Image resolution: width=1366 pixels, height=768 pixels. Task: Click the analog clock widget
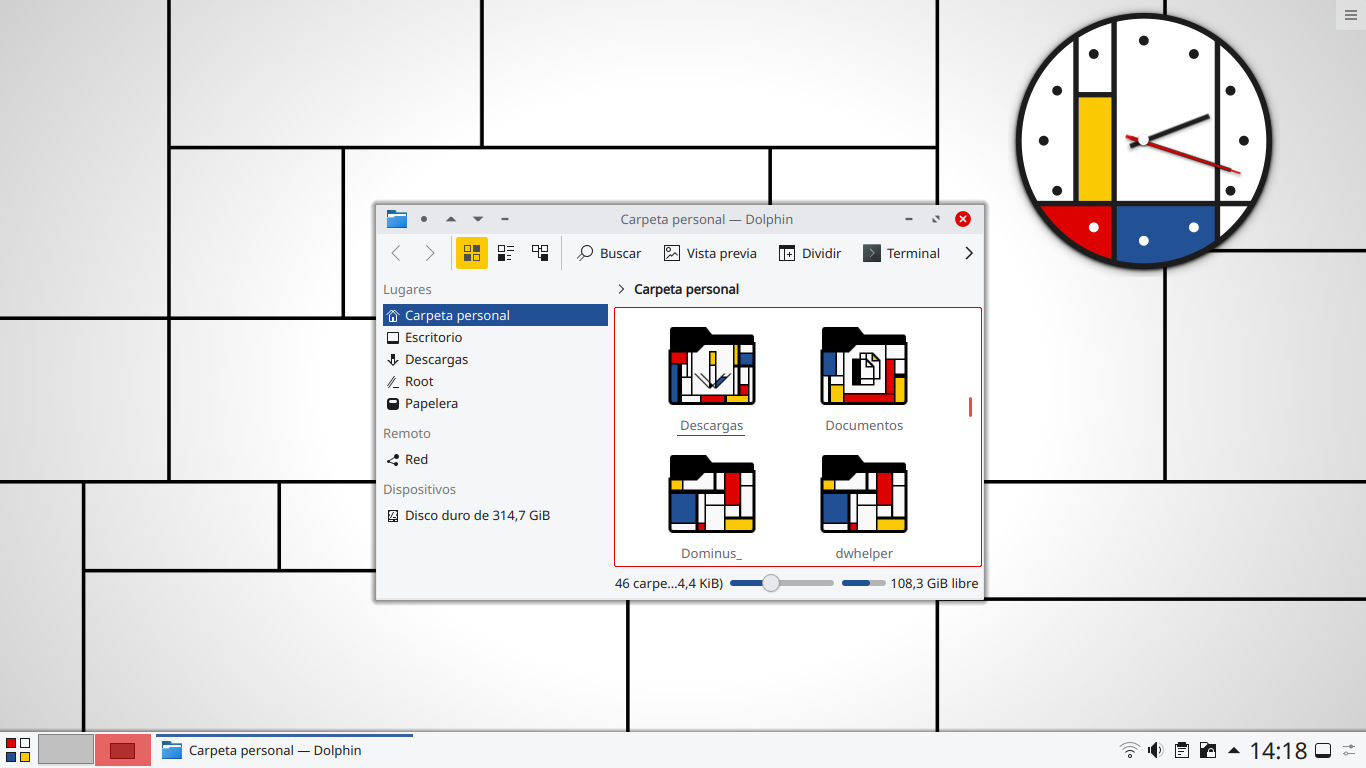pyautogui.click(x=1143, y=140)
